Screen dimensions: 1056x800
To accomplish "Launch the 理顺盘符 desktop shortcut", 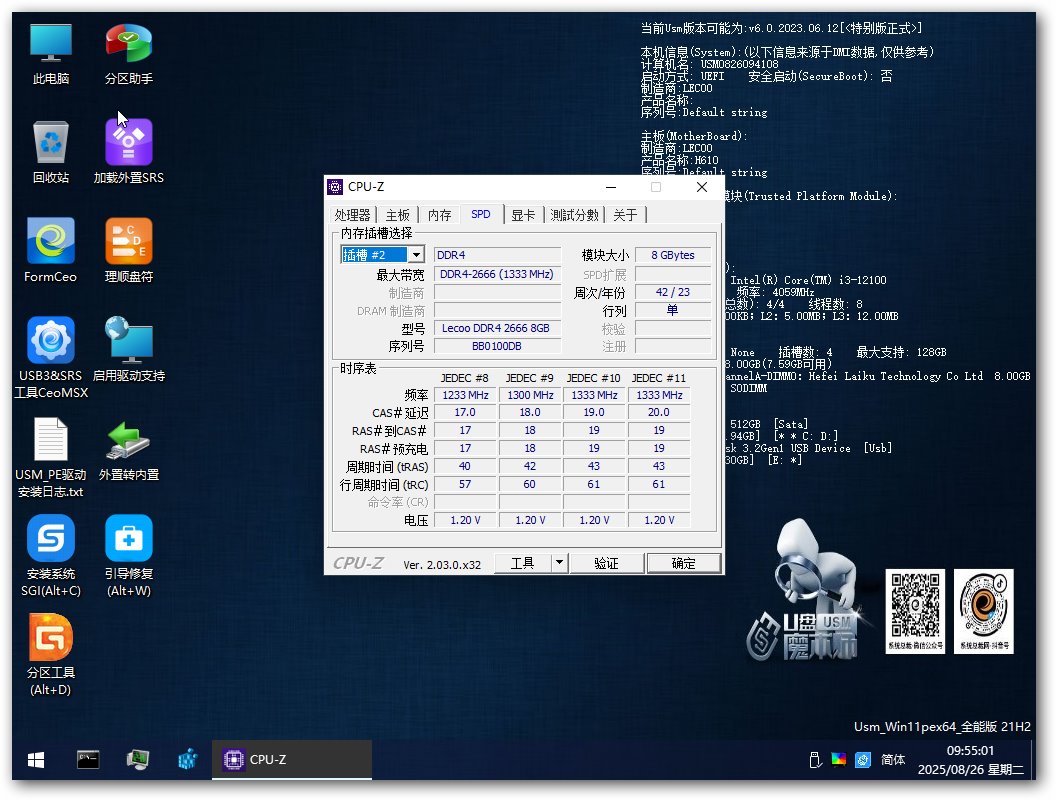I will (x=129, y=251).
